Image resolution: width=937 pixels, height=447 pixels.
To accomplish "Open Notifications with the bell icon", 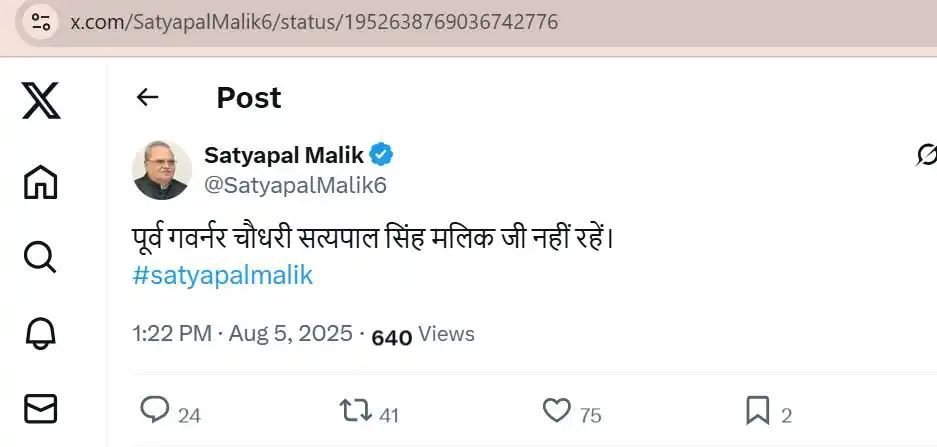I will [x=40, y=331].
